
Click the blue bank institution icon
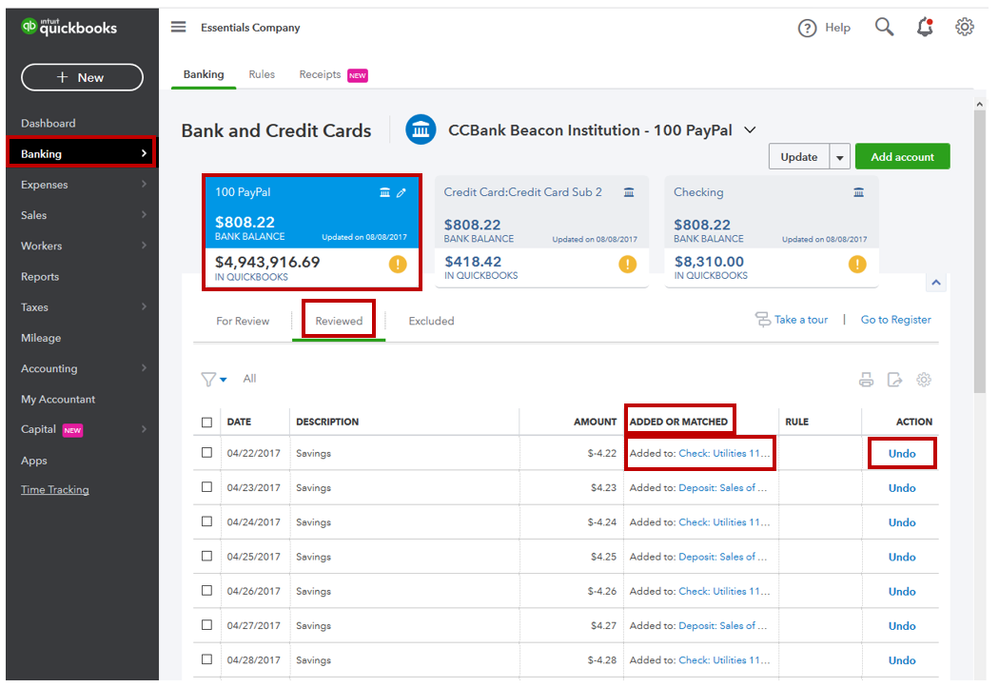pos(420,130)
